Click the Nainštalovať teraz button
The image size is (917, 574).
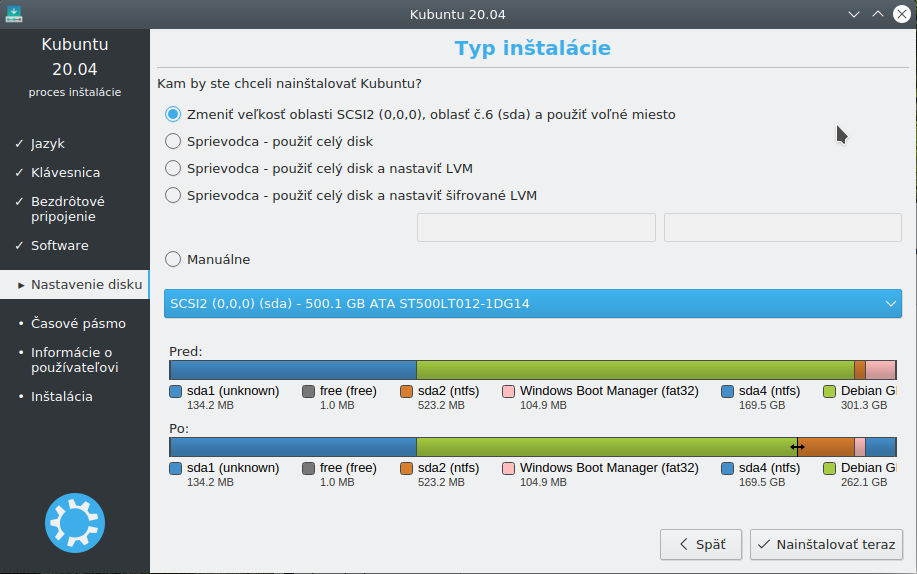point(826,544)
